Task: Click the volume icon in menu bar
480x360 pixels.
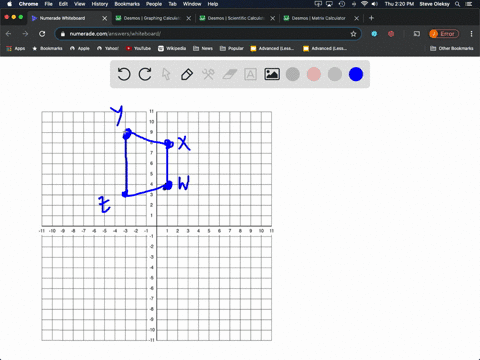Action: click(375, 4)
